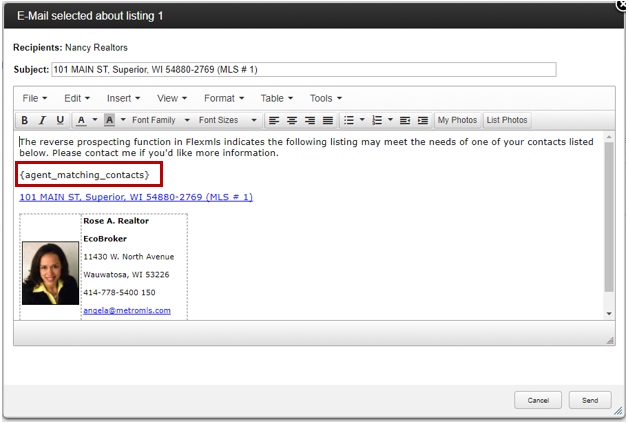This screenshot has width=629, height=423.
Task: Center align the text
Action: [292, 120]
